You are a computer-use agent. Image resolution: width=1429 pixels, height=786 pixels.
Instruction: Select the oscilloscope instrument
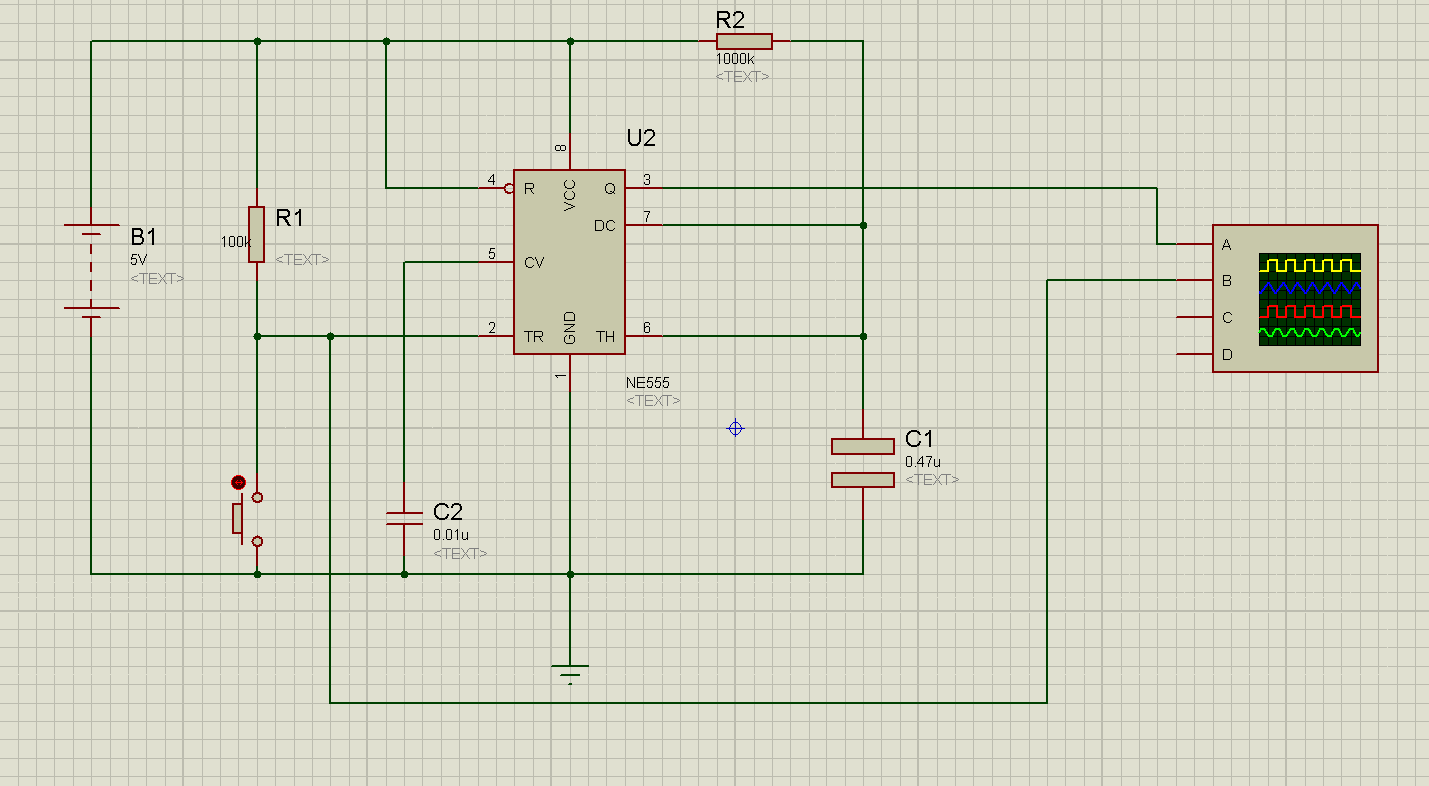click(1295, 299)
